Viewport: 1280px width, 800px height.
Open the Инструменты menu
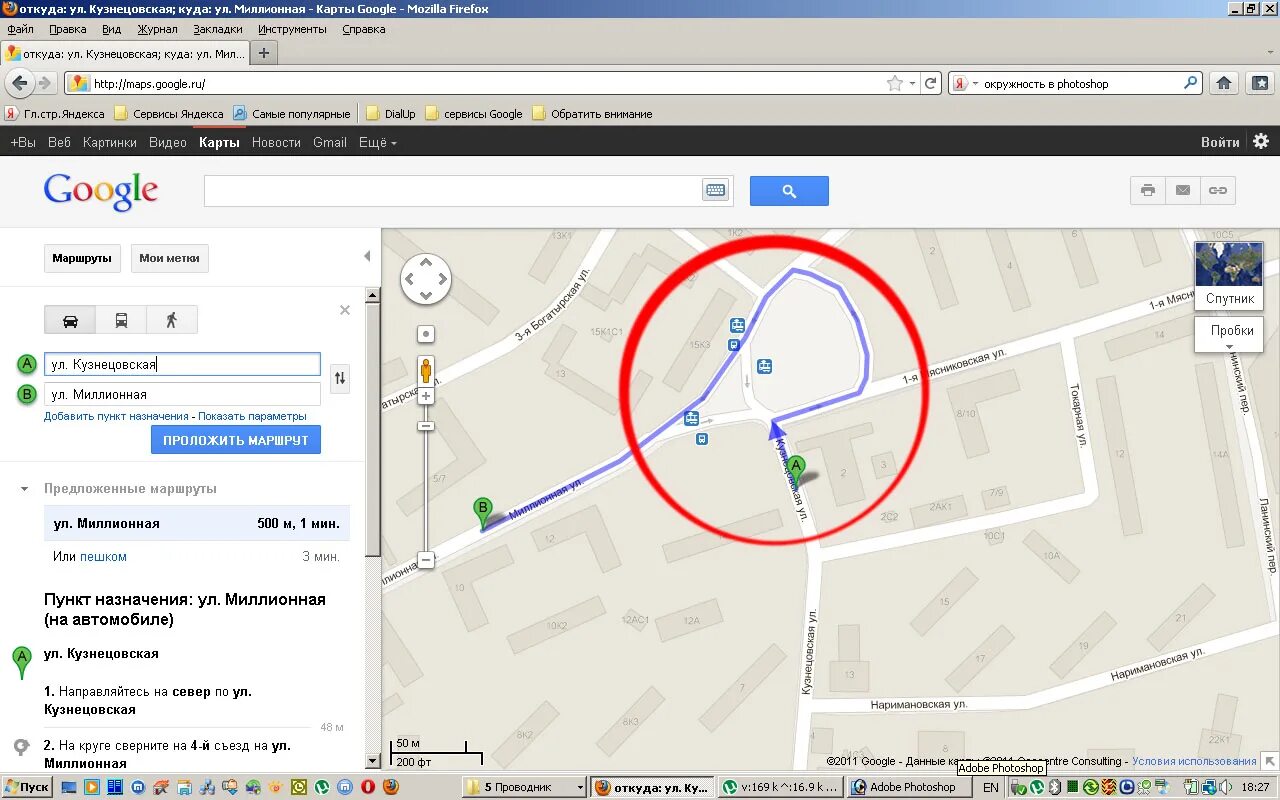292,29
